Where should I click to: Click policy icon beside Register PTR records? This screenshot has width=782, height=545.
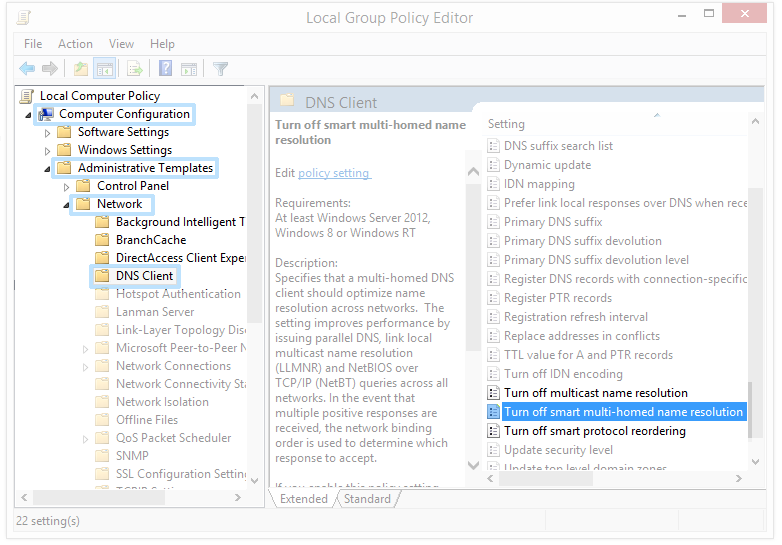click(493, 298)
